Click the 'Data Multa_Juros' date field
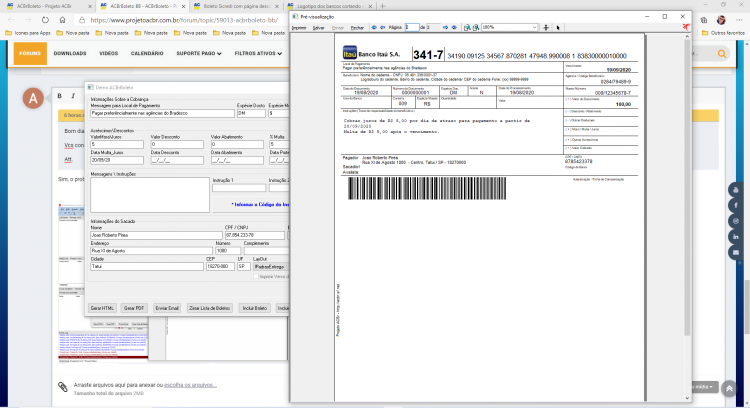Viewport: 750px width, 408px height. [x=117, y=160]
